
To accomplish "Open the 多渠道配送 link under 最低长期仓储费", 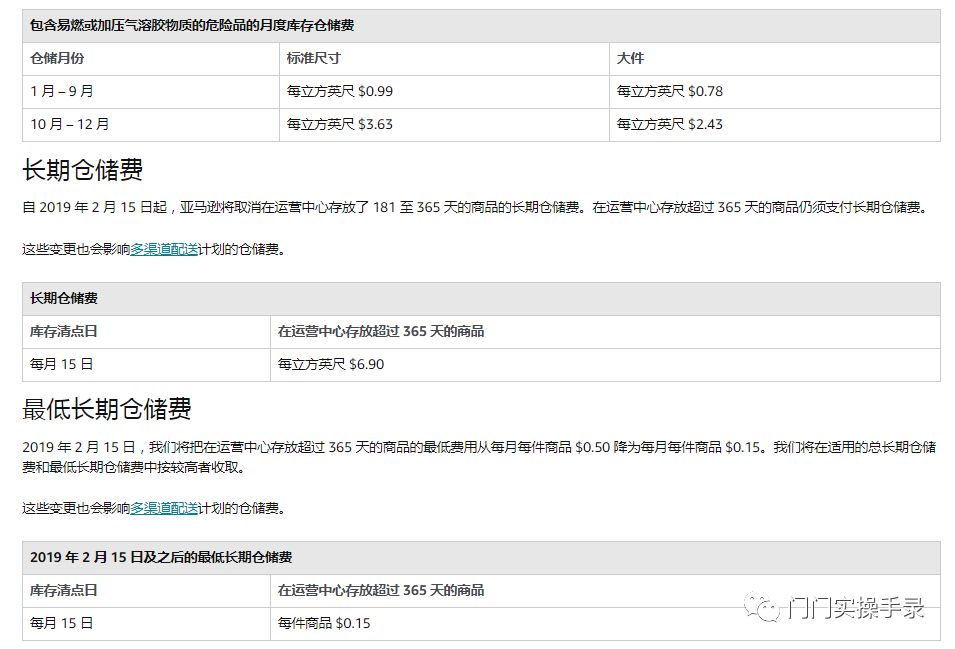I will [164, 508].
